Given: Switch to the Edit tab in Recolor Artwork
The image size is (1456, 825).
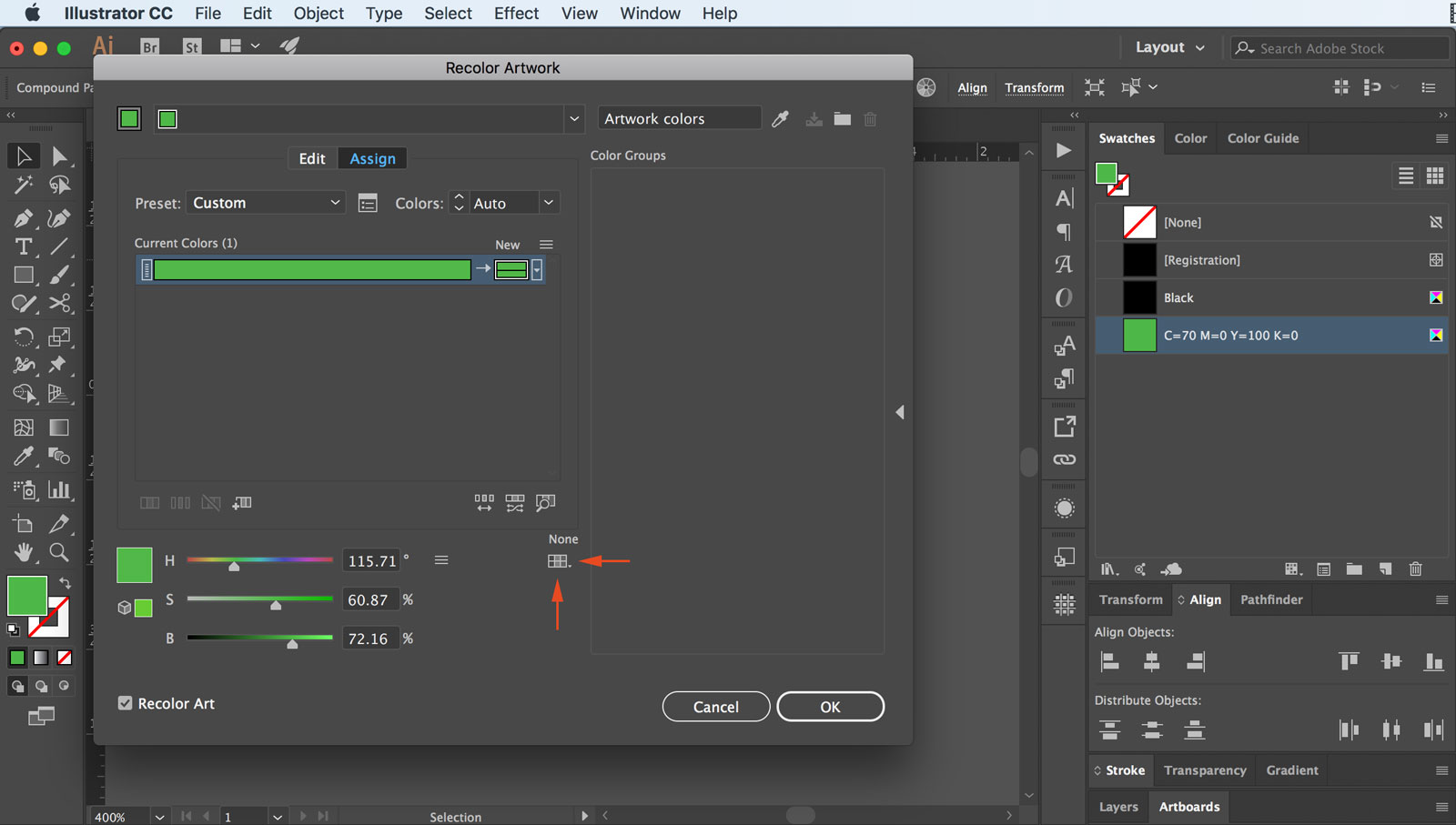Looking at the screenshot, I should (312, 157).
